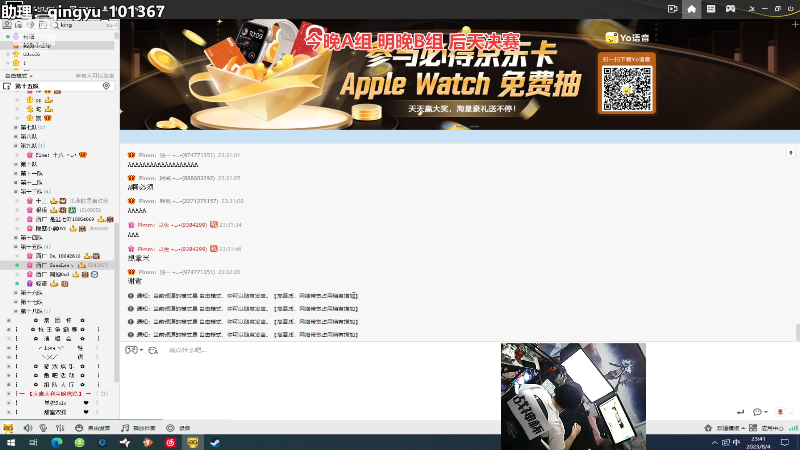
Task: Open the green round app on the taskbar
Action: (79, 442)
